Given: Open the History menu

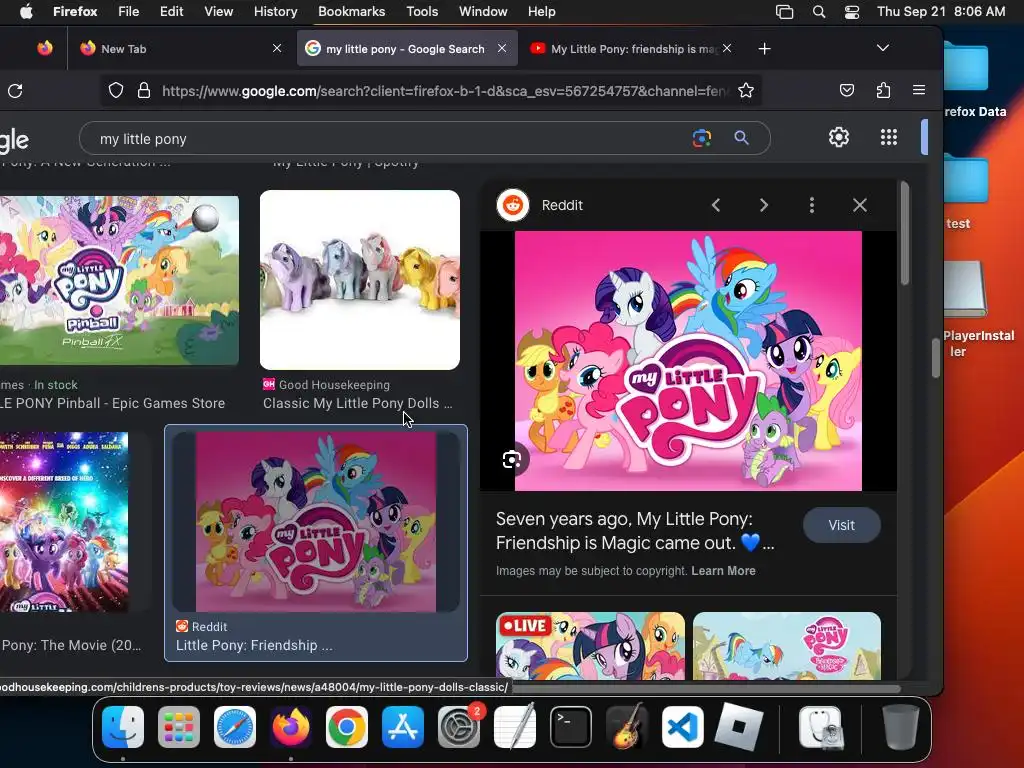Looking at the screenshot, I should (x=275, y=12).
